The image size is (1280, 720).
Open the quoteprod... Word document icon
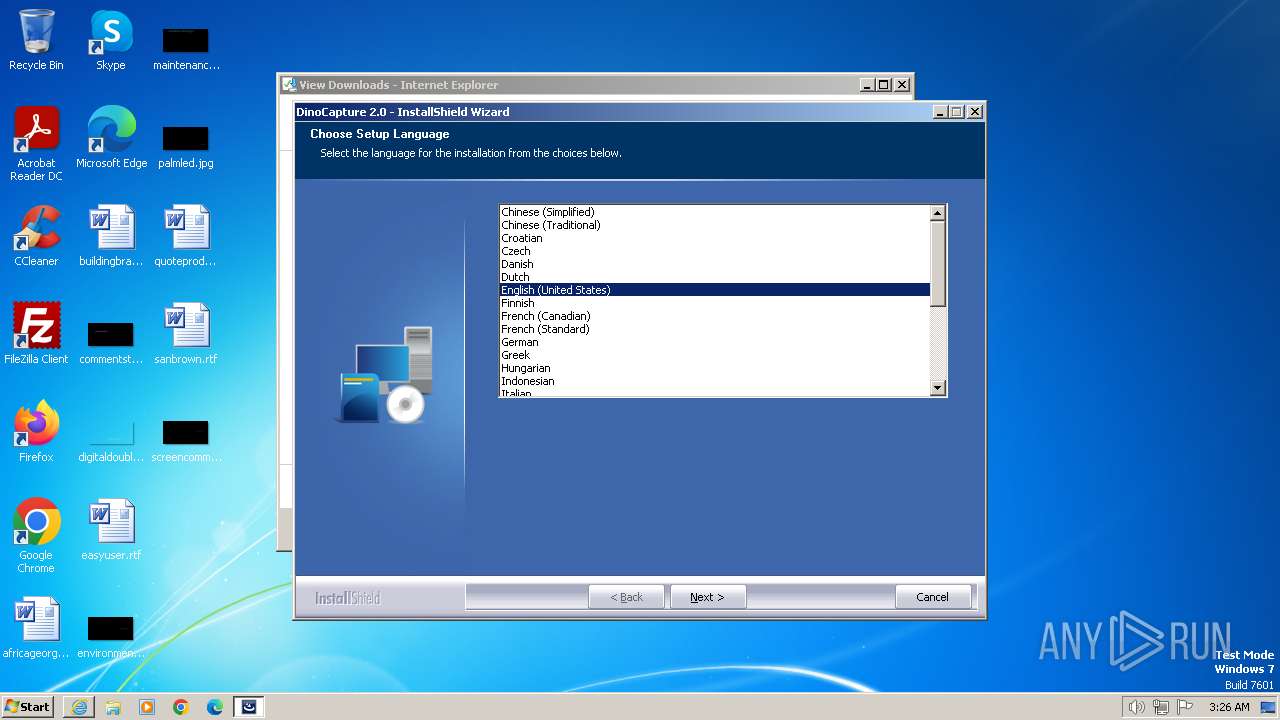(186, 236)
